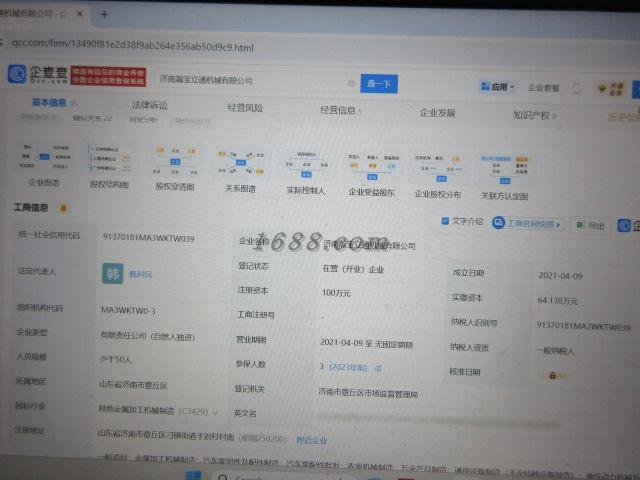This screenshot has height=480, width=640.
Task: Click the 2023年报 link in 参保人数
Action: tap(348, 367)
